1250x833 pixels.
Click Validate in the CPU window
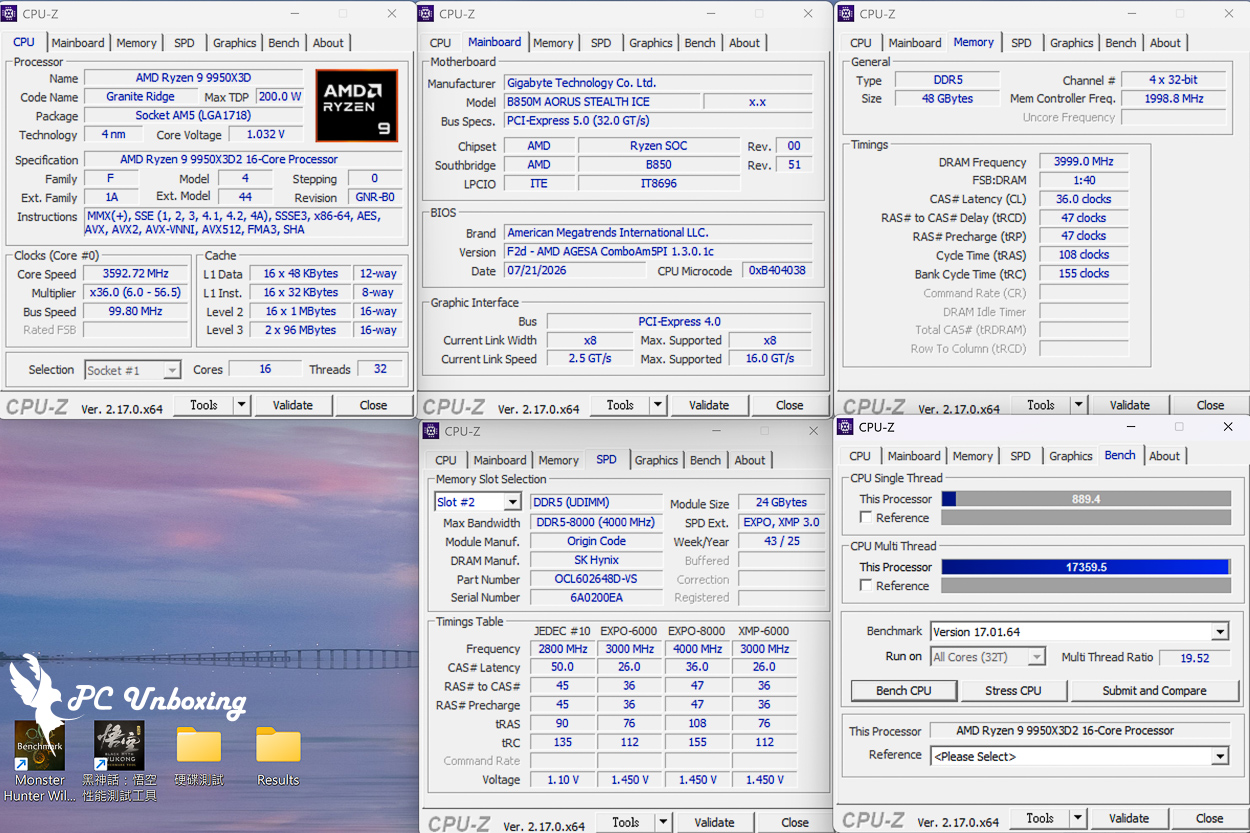[293, 405]
